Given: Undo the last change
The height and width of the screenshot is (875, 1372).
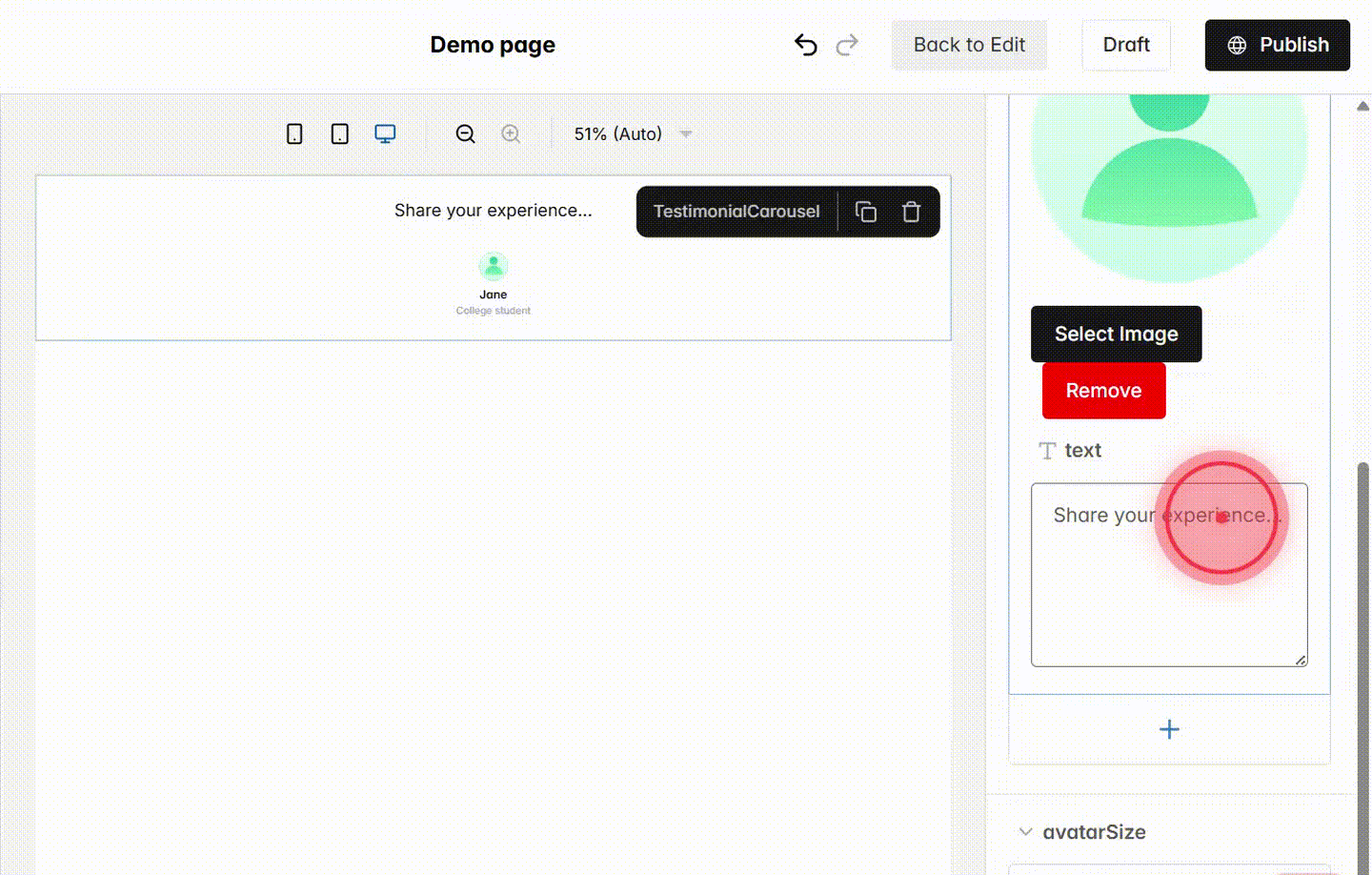Looking at the screenshot, I should pos(805,44).
